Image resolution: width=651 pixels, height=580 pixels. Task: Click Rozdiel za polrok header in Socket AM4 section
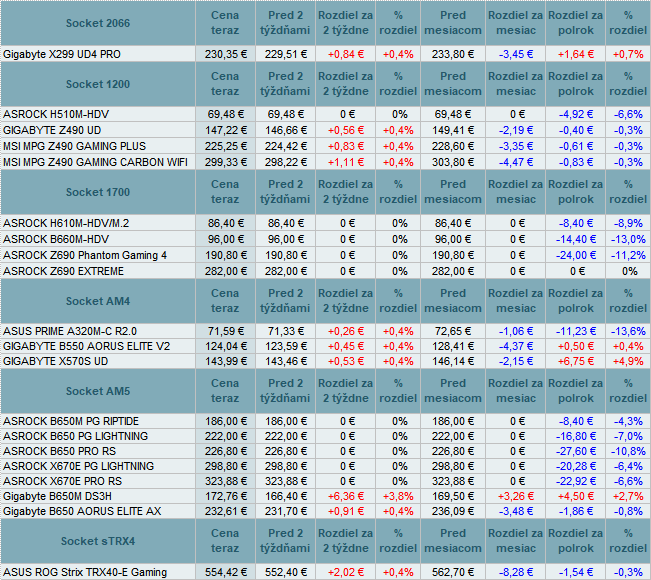tap(575, 301)
